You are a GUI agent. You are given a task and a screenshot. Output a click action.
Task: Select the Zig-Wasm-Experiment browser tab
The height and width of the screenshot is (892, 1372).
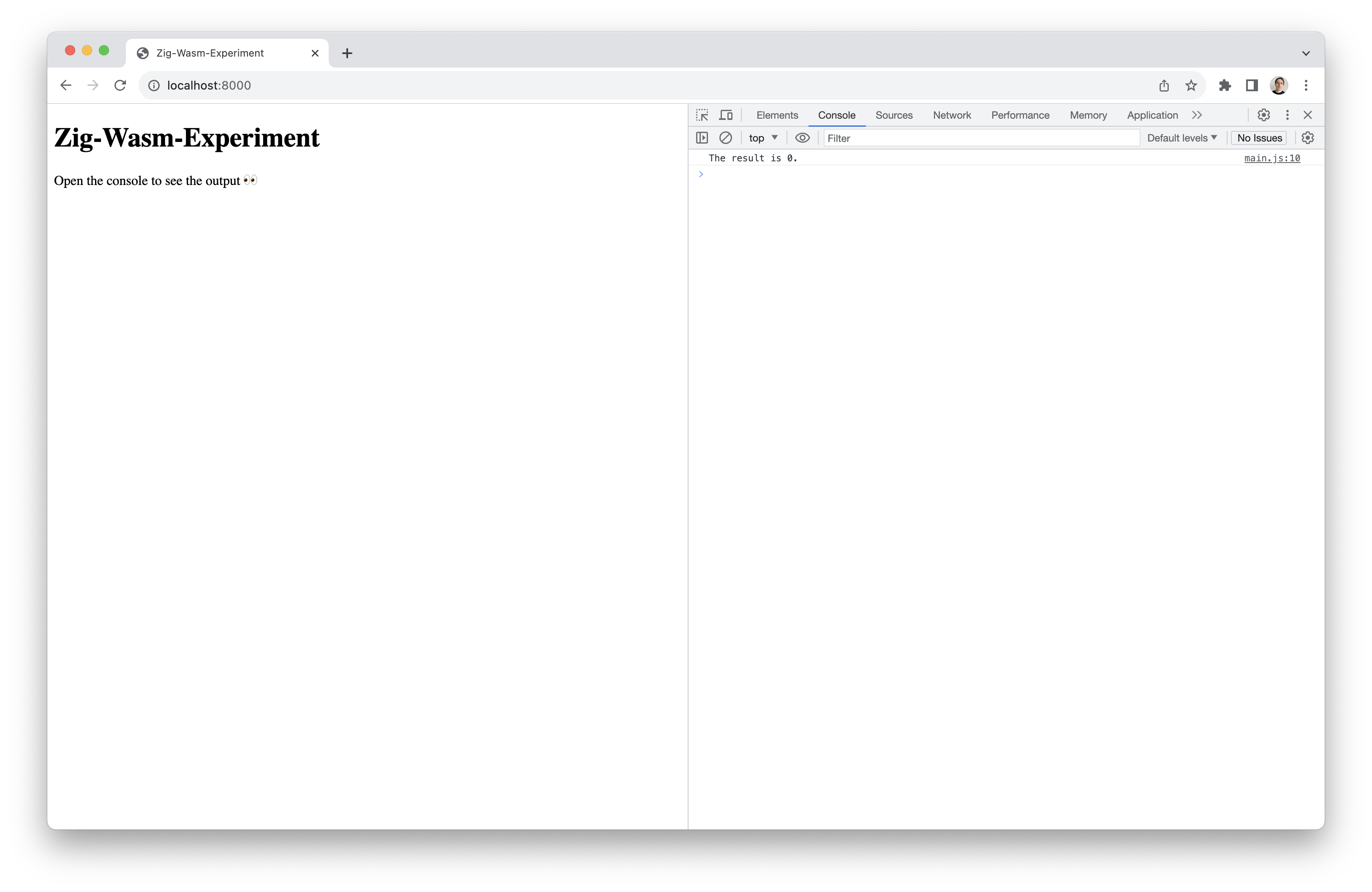[x=227, y=53]
